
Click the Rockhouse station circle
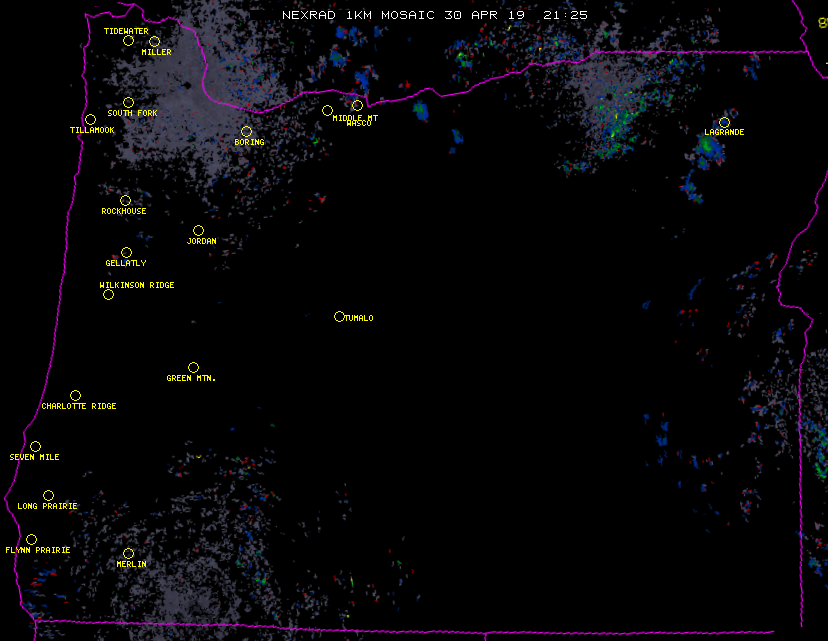(125, 200)
